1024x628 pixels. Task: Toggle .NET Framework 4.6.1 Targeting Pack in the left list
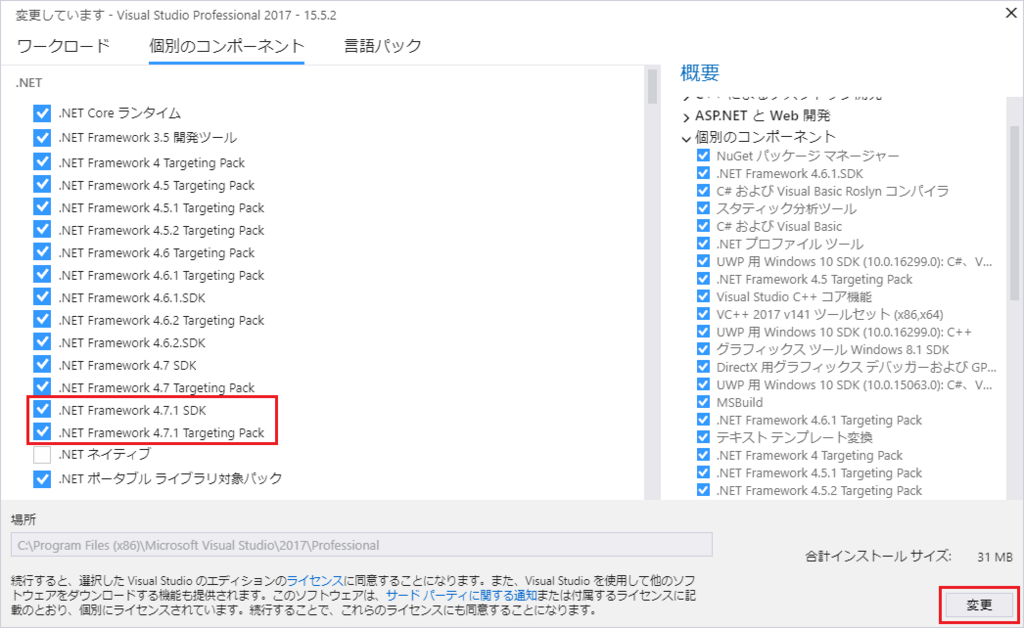(42, 275)
